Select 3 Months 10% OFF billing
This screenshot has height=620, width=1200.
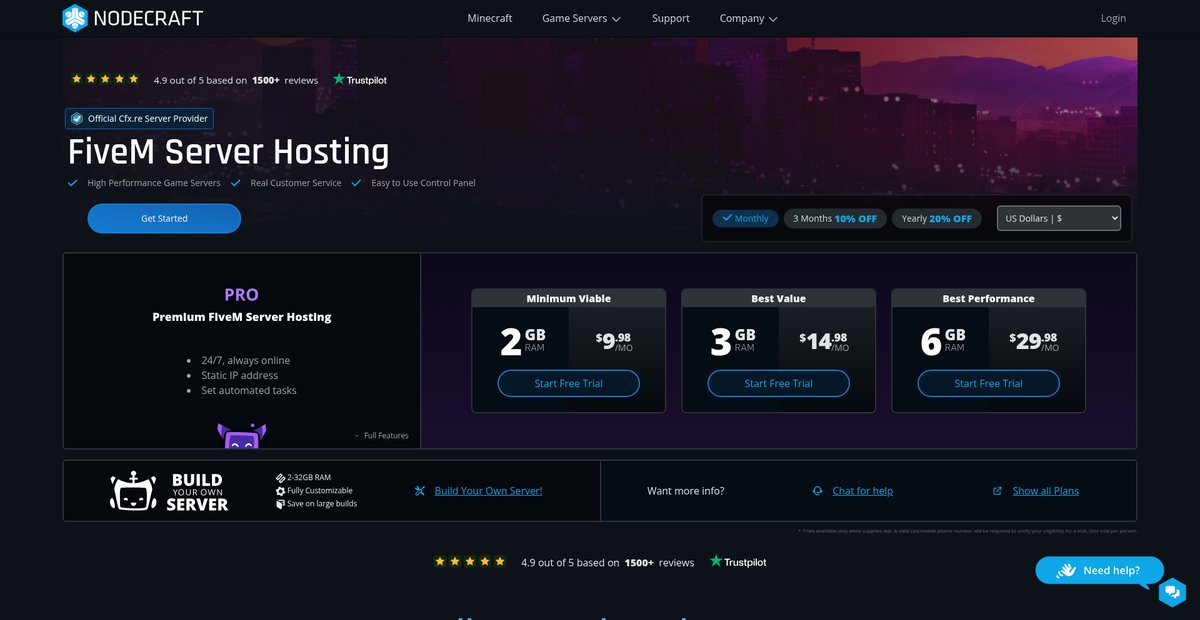(835, 218)
